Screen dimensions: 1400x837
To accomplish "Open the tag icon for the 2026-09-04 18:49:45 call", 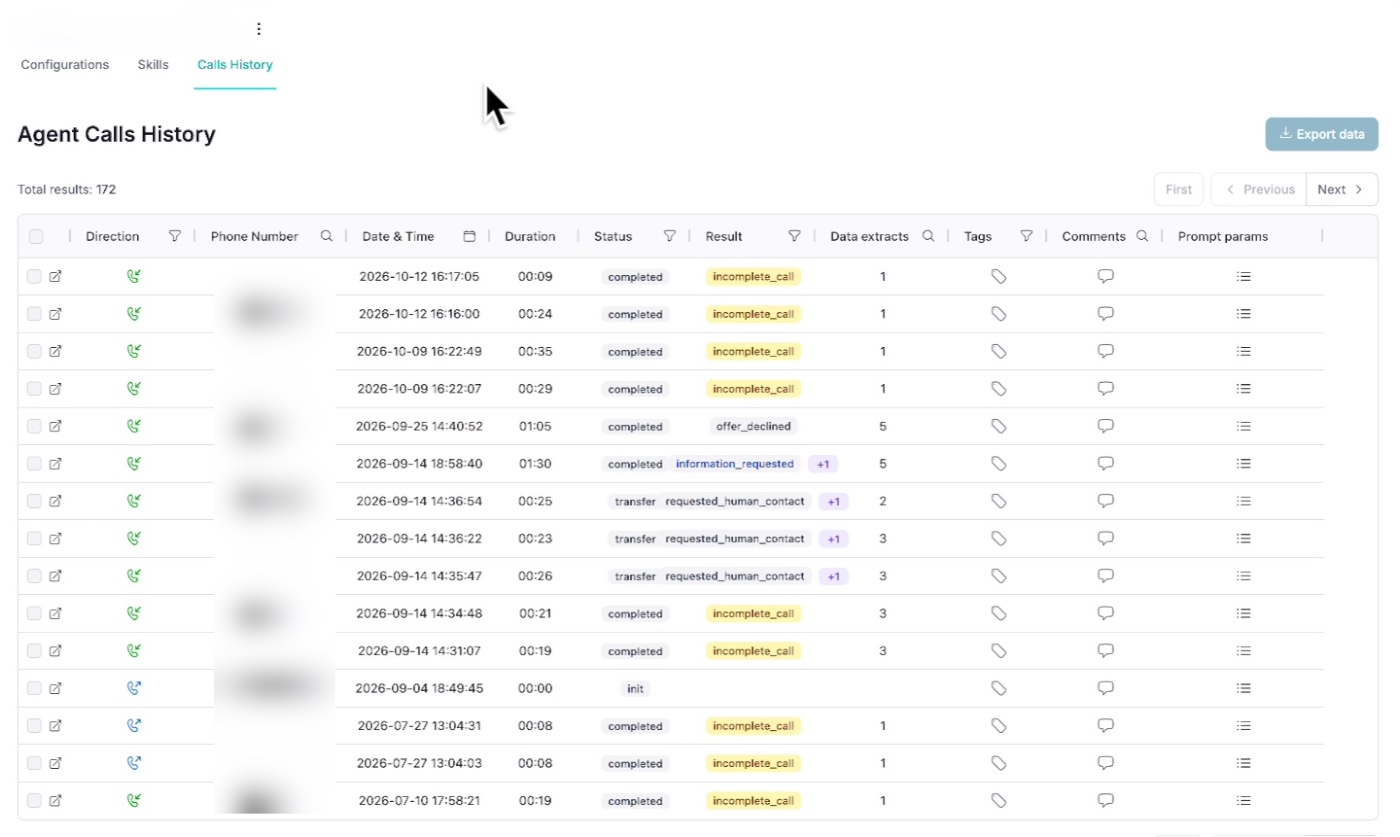I will (x=998, y=688).
